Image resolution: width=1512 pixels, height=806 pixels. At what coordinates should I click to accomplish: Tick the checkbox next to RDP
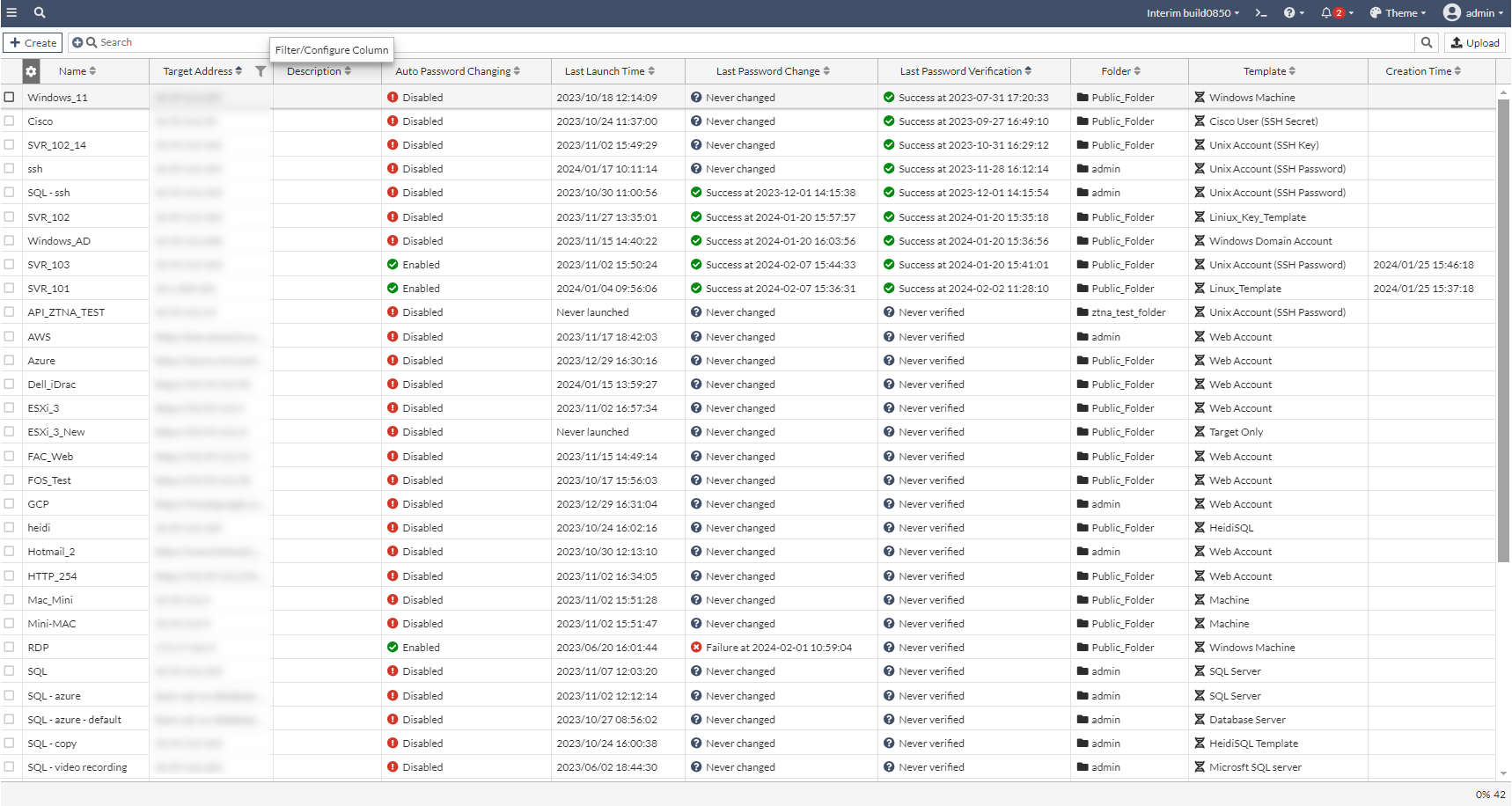(9, 647)
